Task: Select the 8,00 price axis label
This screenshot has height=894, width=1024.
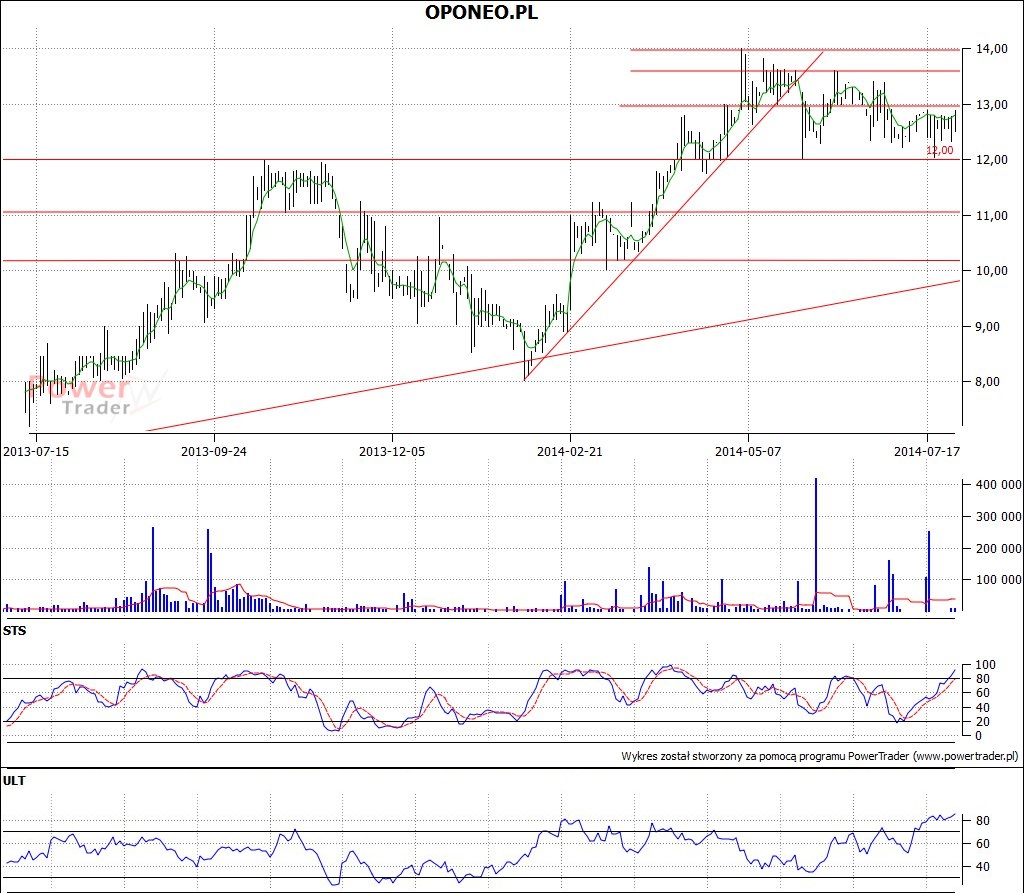Action: 987,382
